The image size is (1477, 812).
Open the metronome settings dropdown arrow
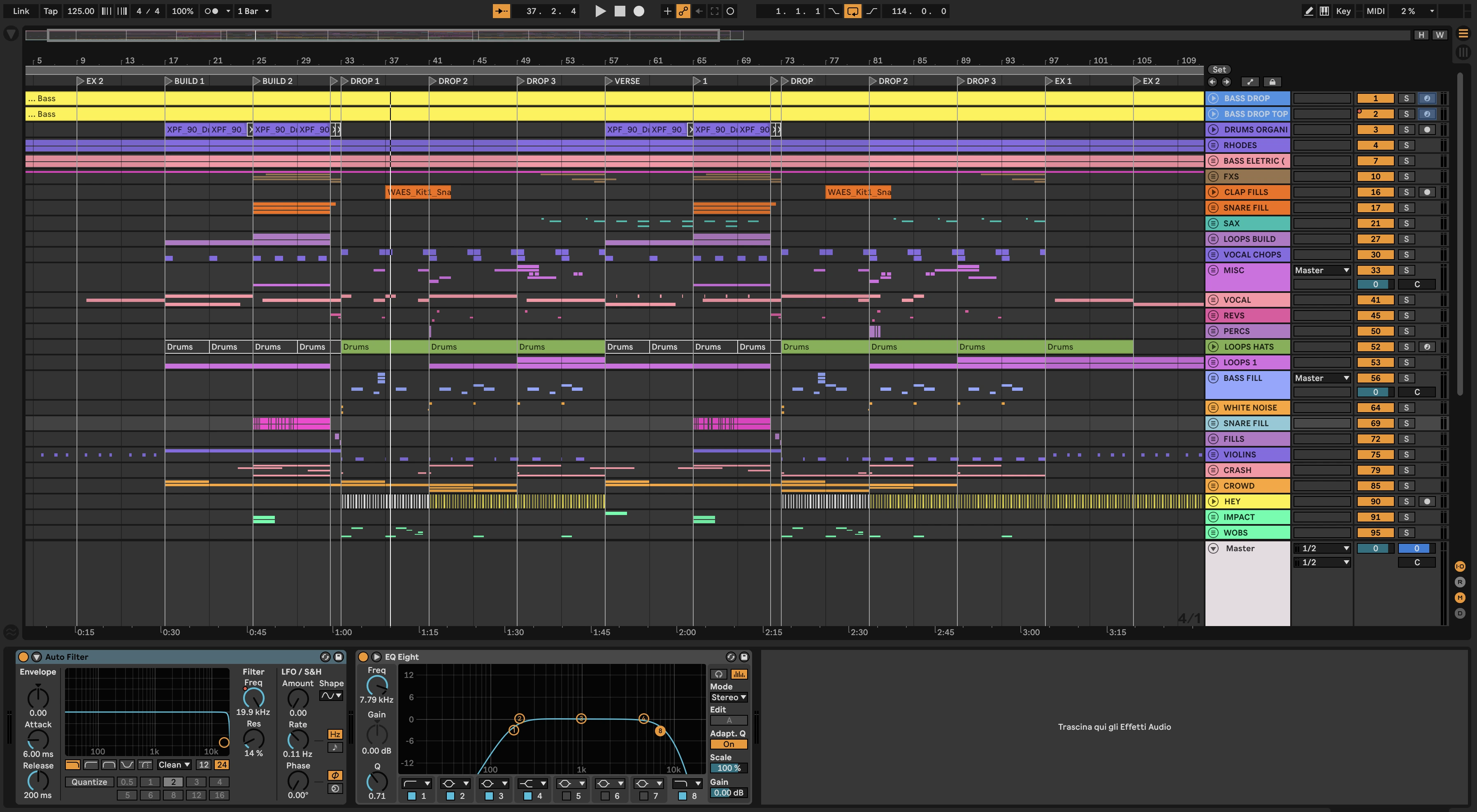[228, 11]
